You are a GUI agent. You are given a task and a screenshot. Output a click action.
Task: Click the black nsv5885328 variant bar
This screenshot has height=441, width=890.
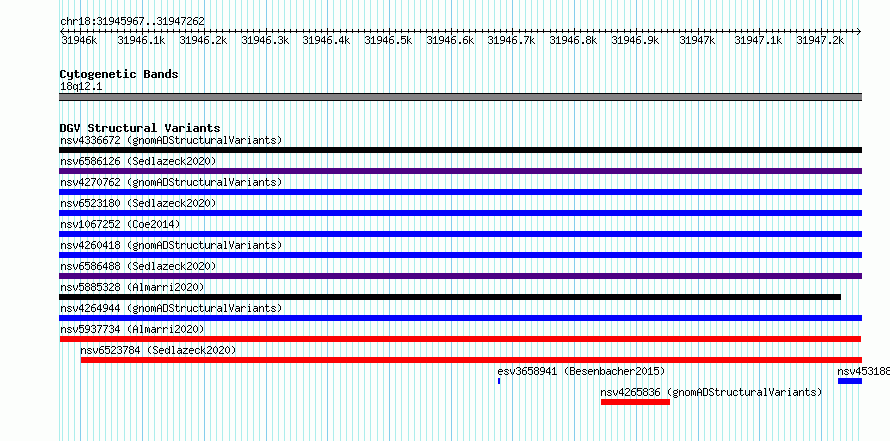coord(450,297)
